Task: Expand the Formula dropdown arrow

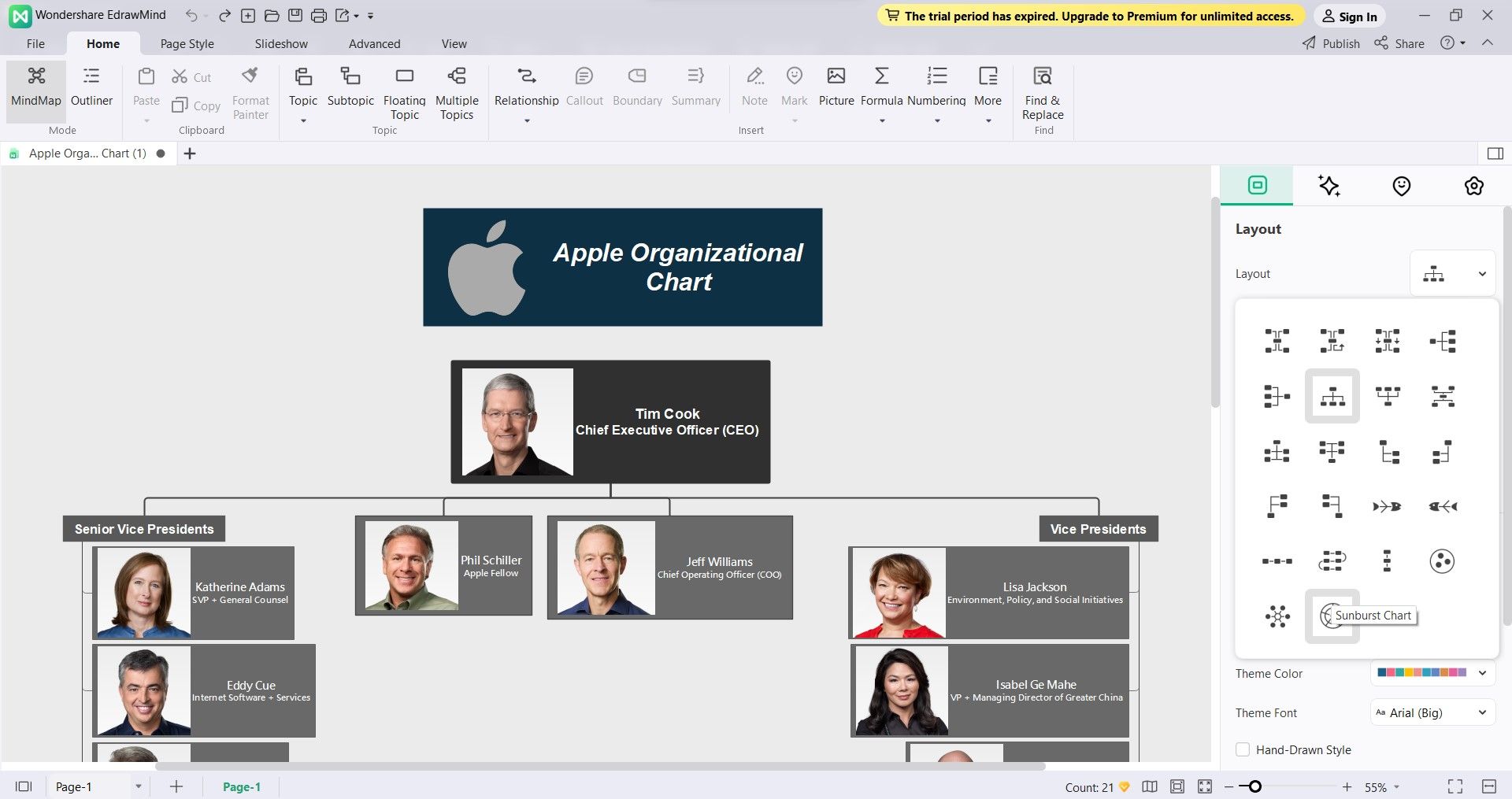Action: click(882, 121)
